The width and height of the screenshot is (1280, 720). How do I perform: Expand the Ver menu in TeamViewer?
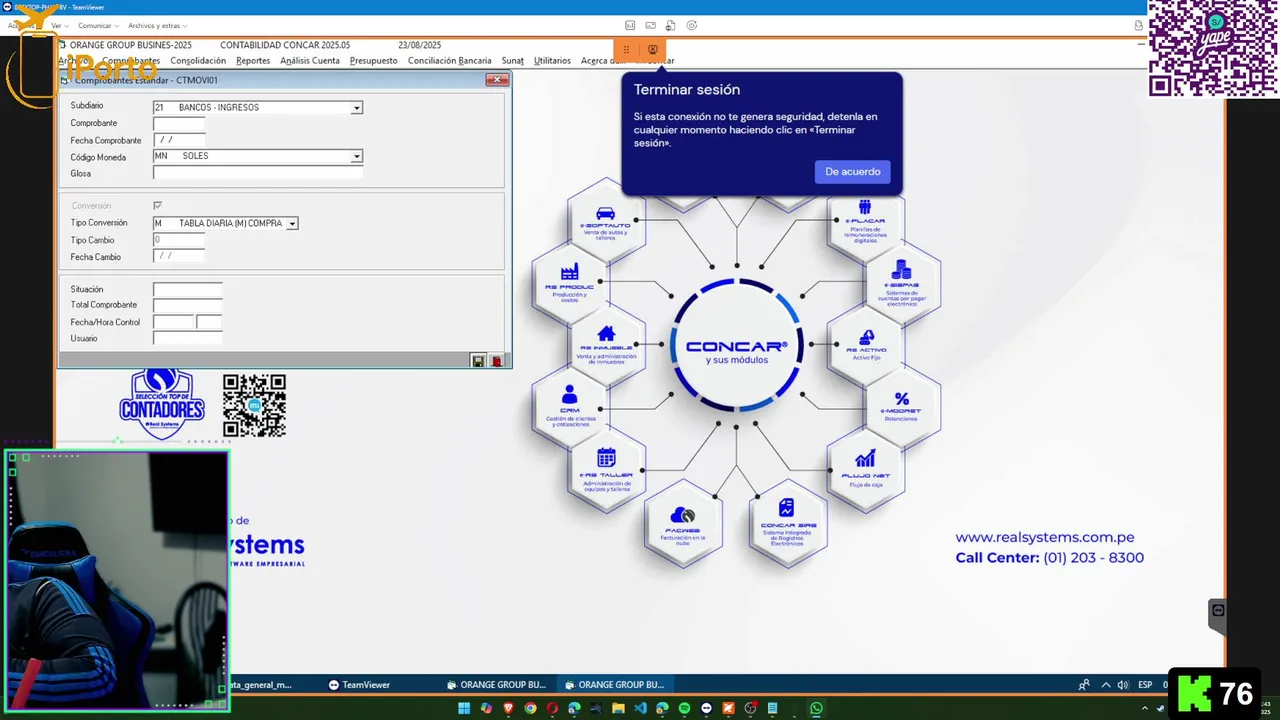[59, 25]
